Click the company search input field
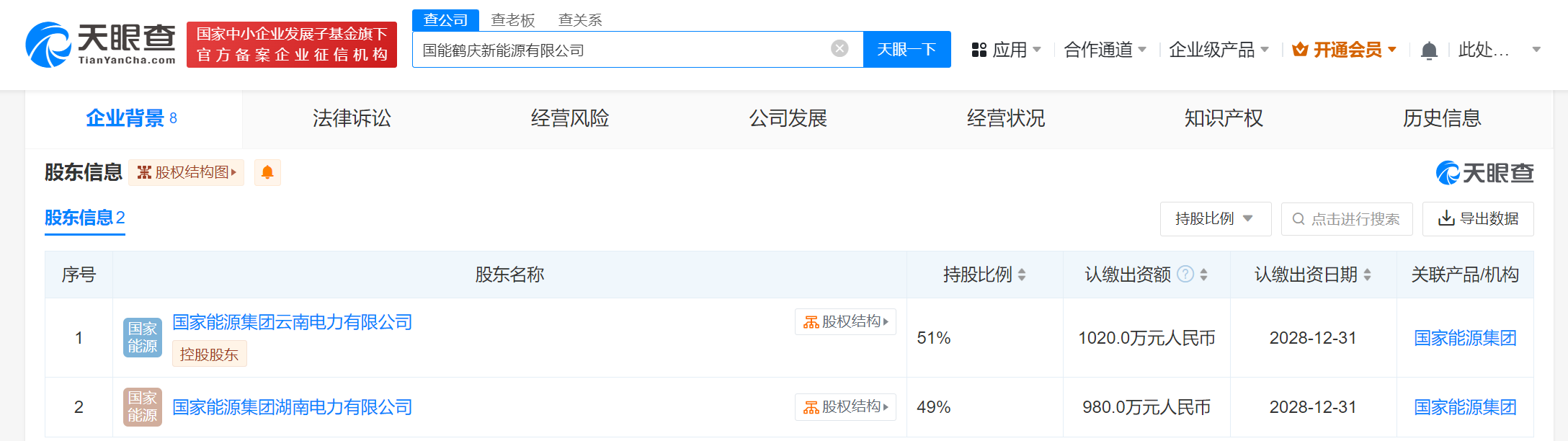Screen dimensions: 1568x441 tap(620, 50)
